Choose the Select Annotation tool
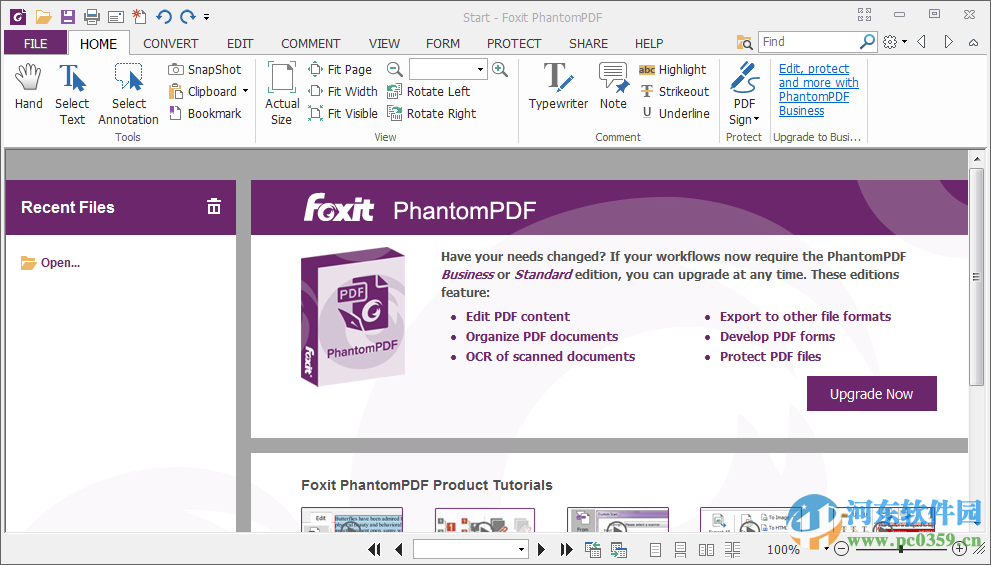Viewport: 991px width, 565px height. [x=128, y=94]
